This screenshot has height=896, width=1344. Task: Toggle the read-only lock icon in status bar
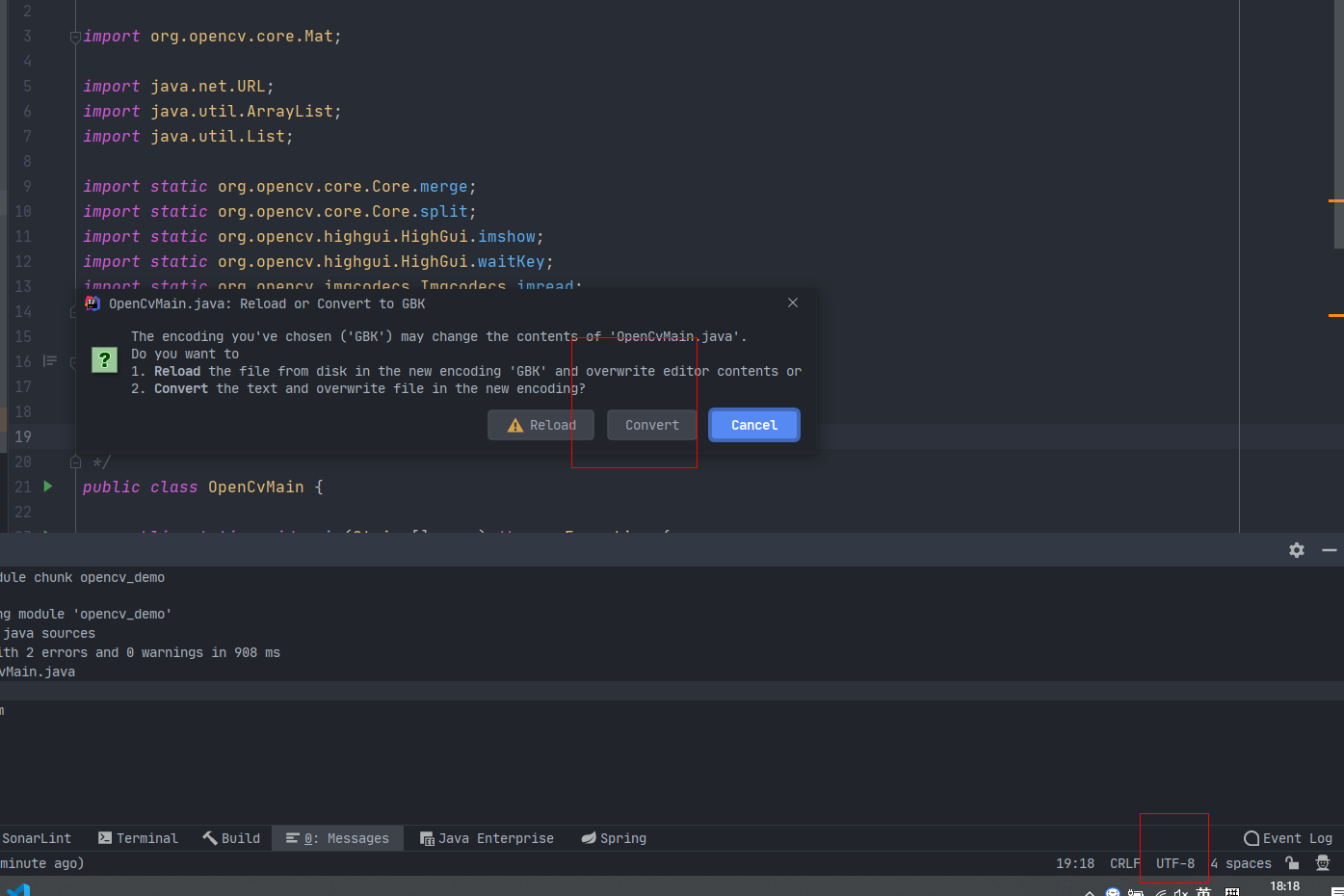[x=1292, y=863]
